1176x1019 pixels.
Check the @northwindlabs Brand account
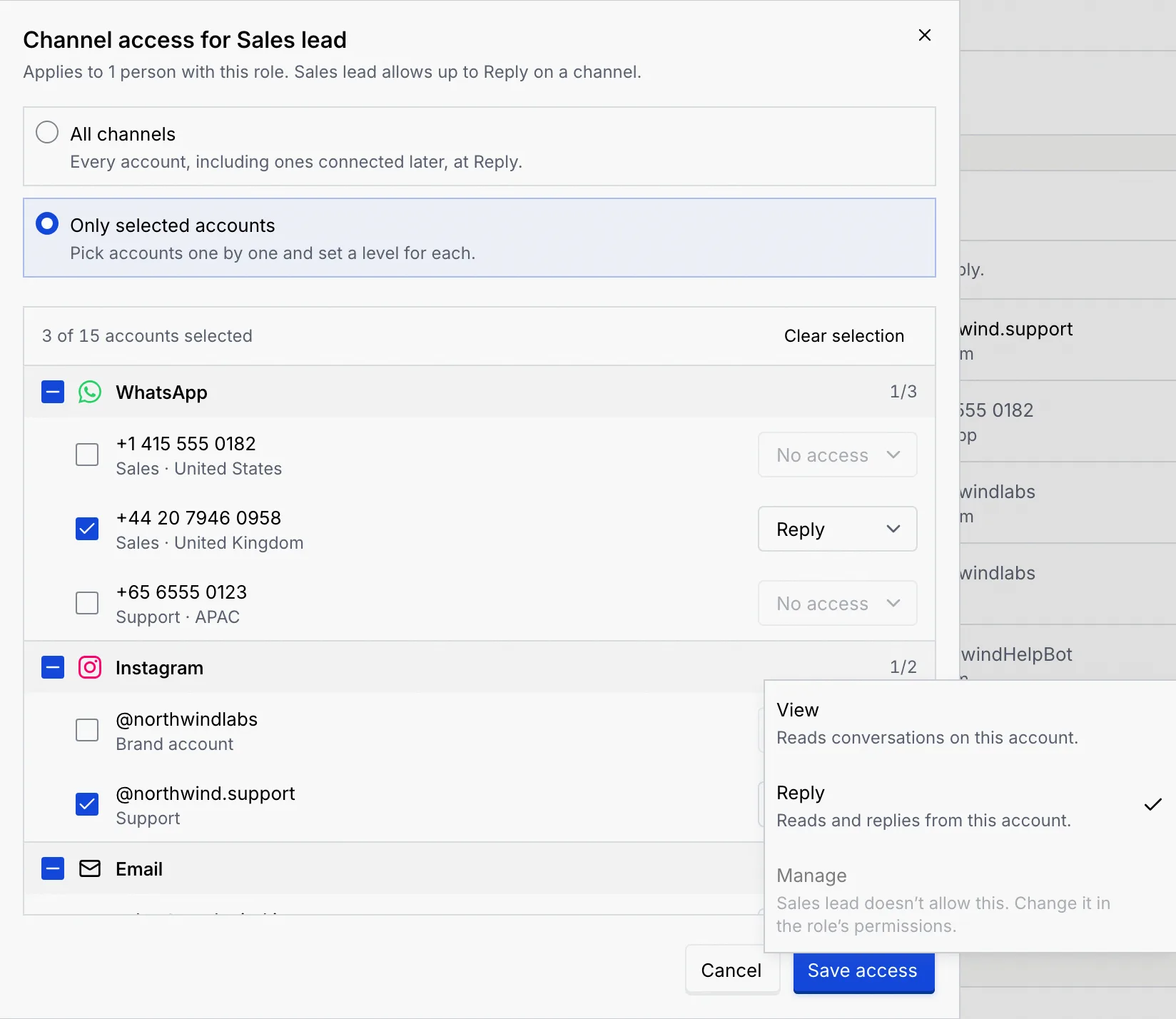coord(87,730)
